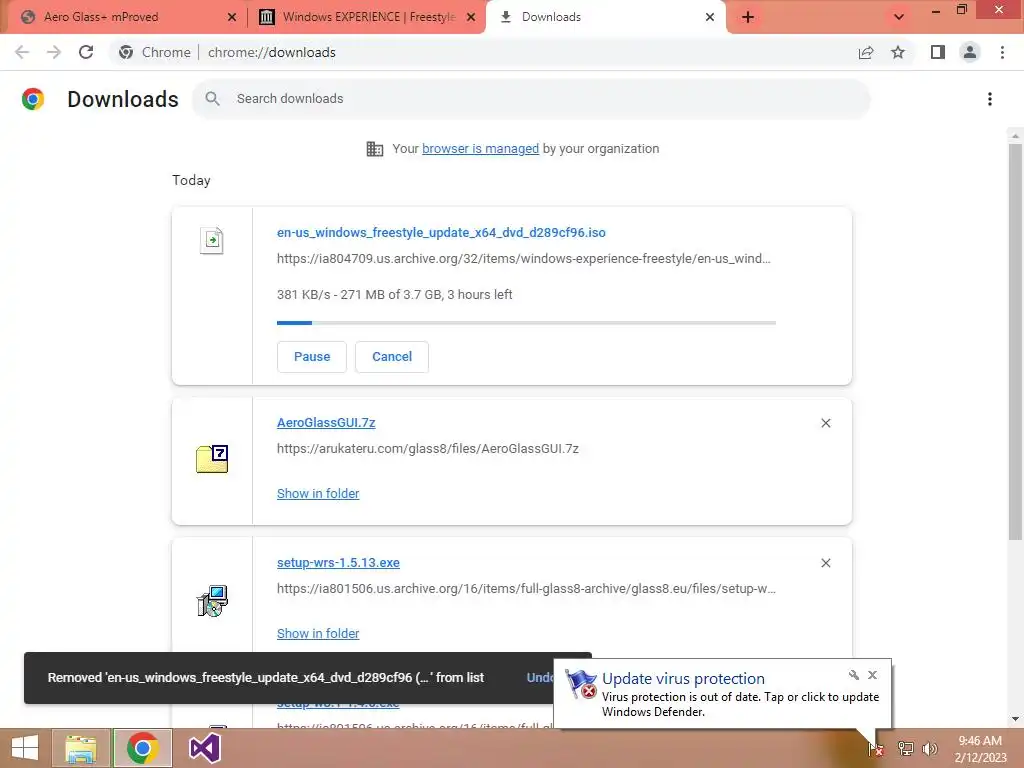This screenshot has height=768, width=1024.
Task: Show setup-wrs-1.5.13.exe in folder
Action: (318, 633)
